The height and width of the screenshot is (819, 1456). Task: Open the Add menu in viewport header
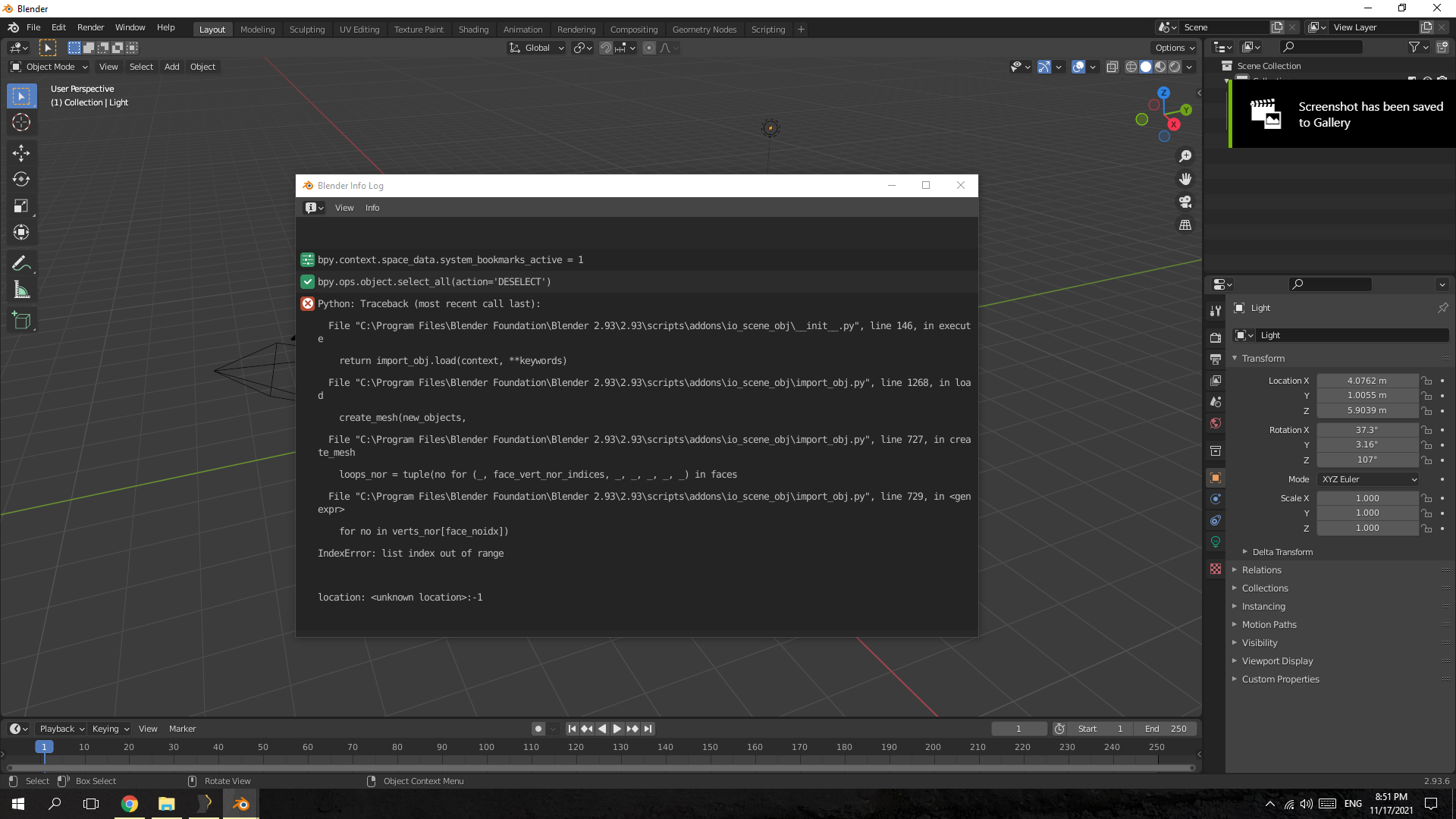tap(172, 67)
